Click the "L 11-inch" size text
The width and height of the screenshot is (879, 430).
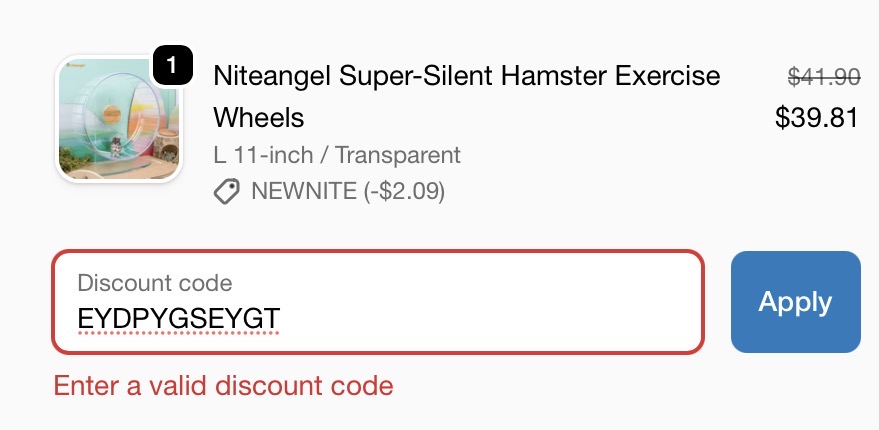263,155
